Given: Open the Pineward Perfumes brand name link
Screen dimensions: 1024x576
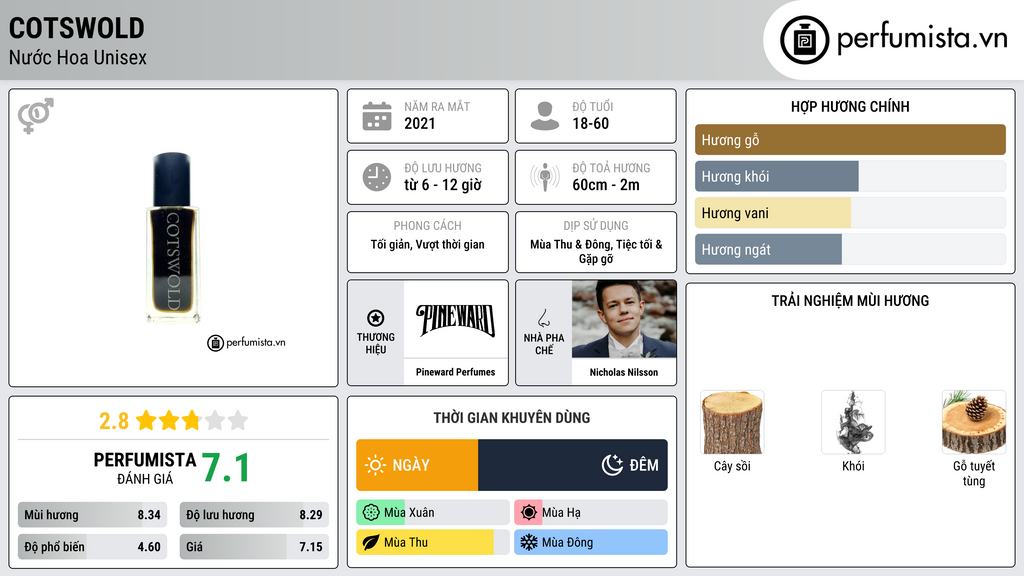Looking at the screenshot, I should pyautogui.click(x=456, y=372).
